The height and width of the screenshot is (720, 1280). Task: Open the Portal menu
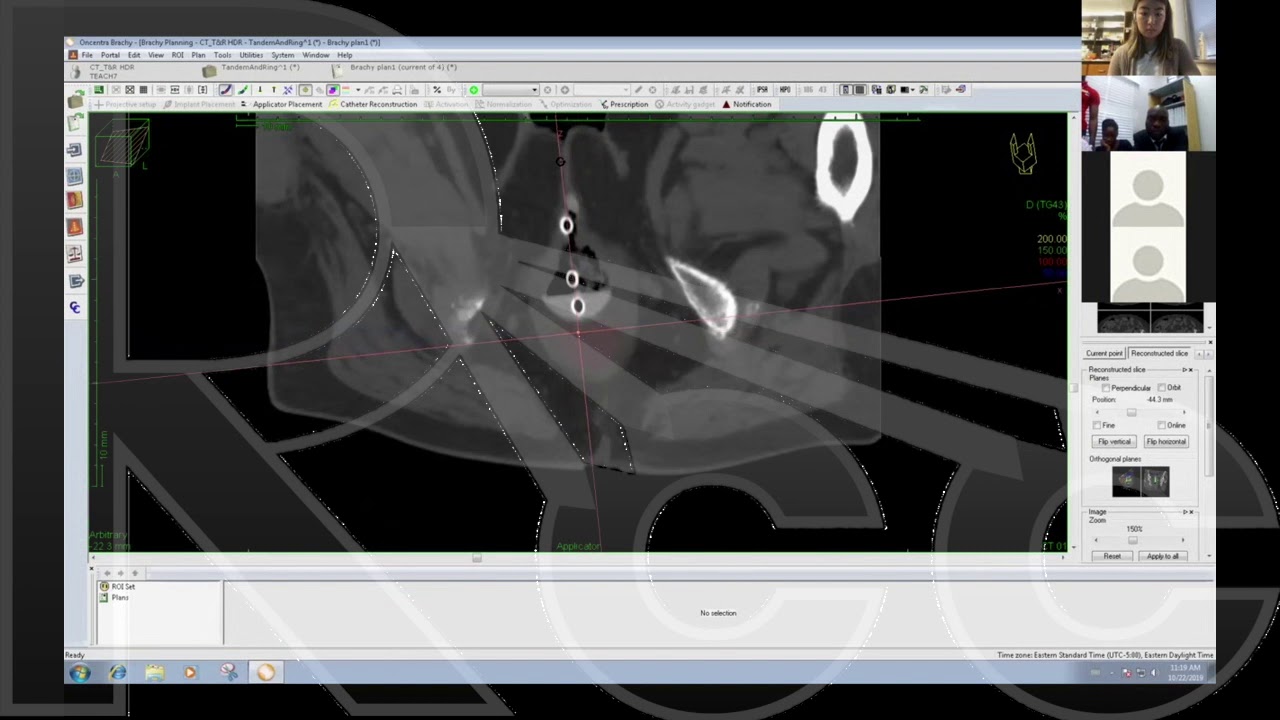[110, 55]
